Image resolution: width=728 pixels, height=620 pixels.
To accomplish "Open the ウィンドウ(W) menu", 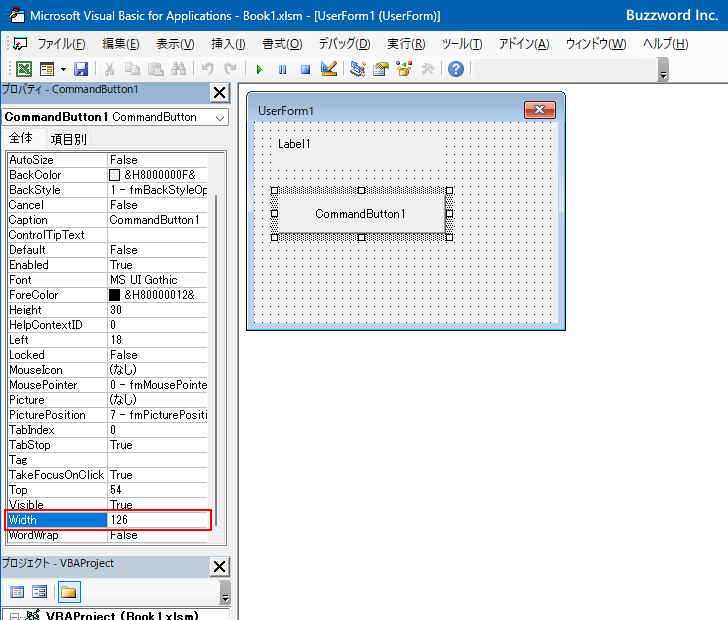I will (596, 44).
